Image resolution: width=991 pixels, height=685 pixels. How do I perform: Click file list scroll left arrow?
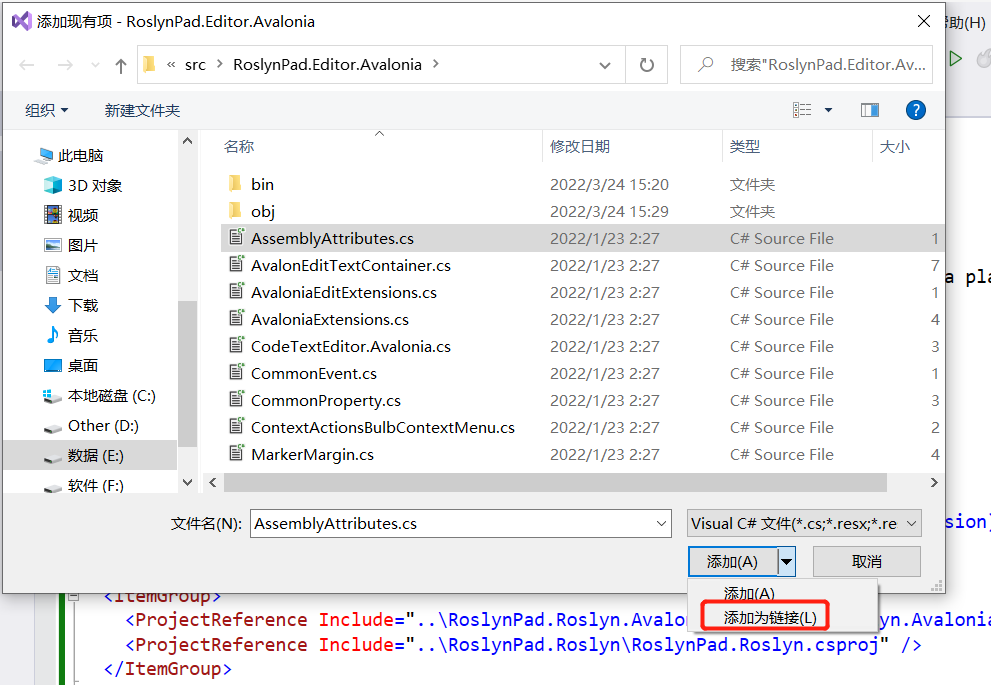point(213,483)
